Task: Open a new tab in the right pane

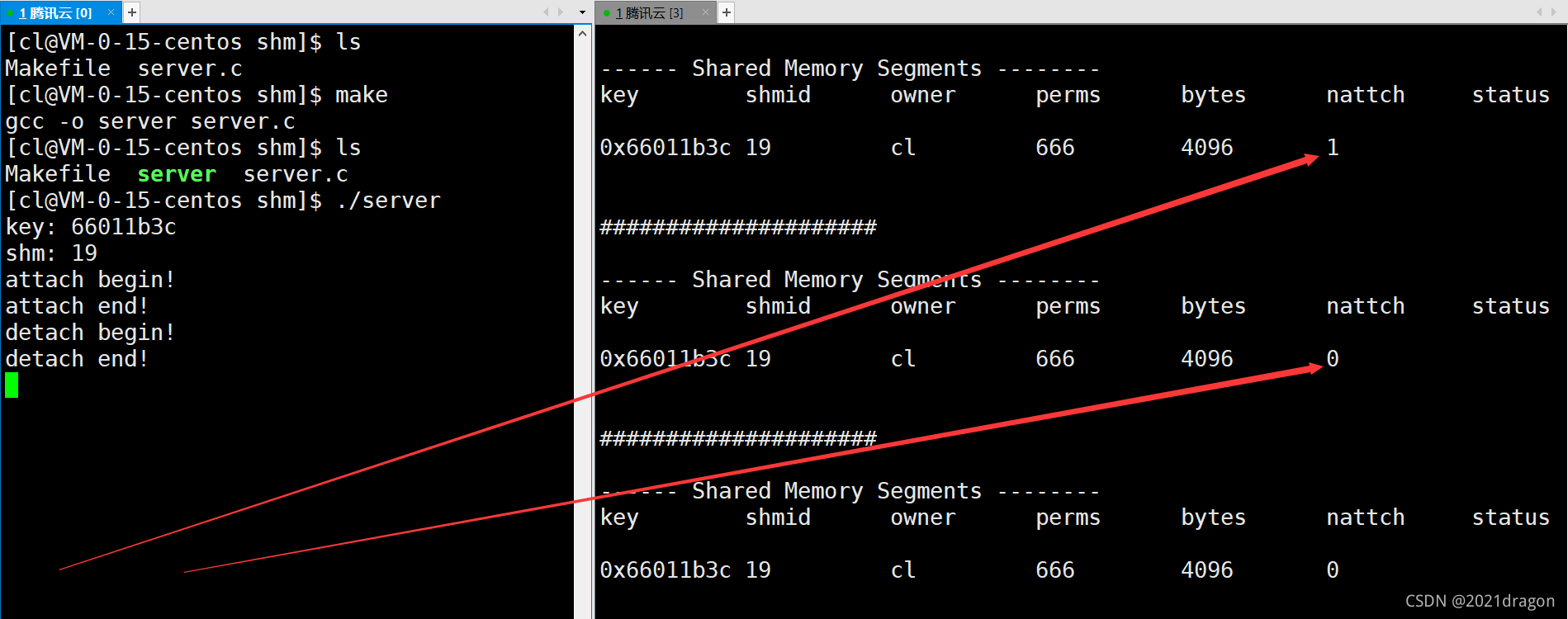Action: click(727, 12)
